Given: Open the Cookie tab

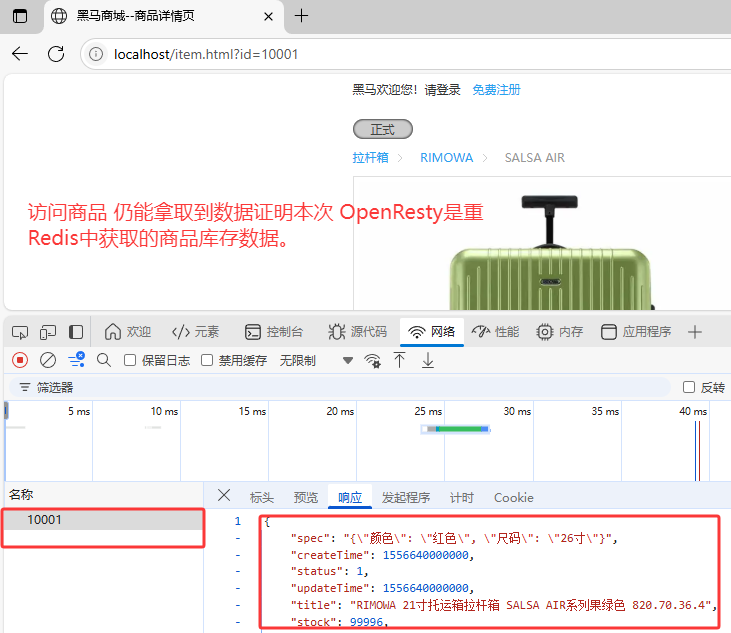Looking at the screenshot, I should coord(513,497).
